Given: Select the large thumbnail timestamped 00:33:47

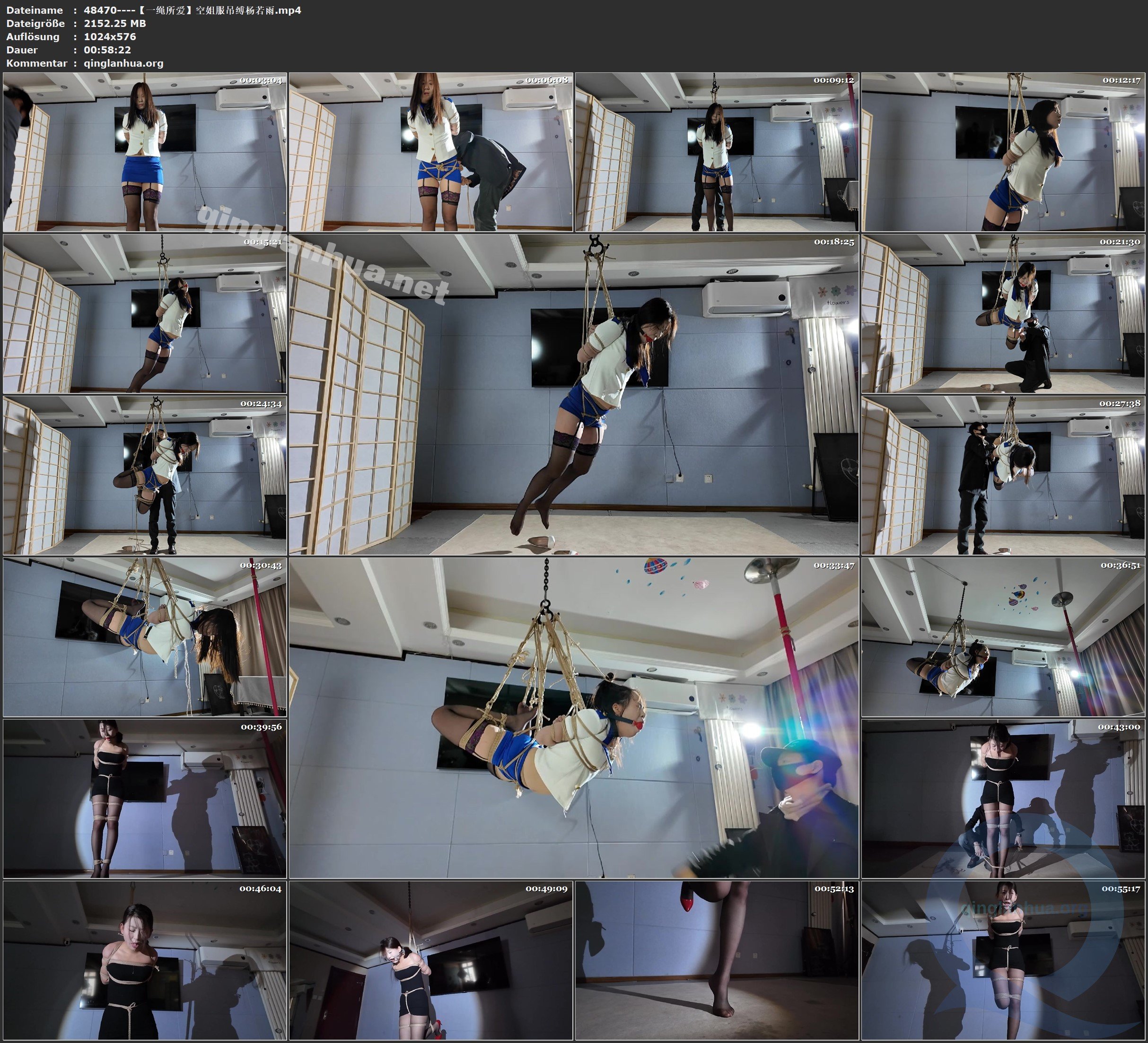Looking at the screenshot, I should 573,717.
